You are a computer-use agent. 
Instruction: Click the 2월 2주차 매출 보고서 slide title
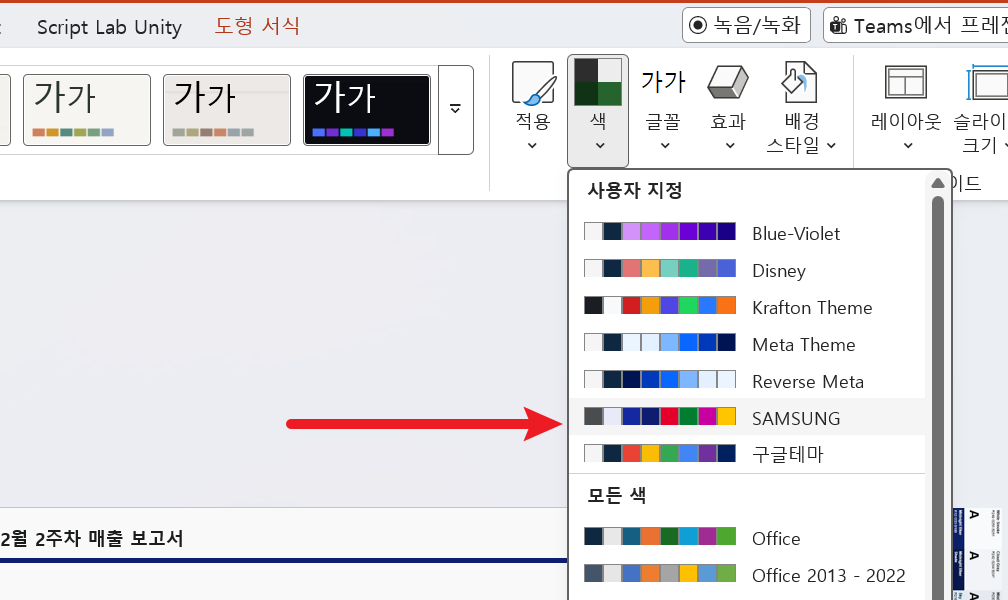point(92,538)
